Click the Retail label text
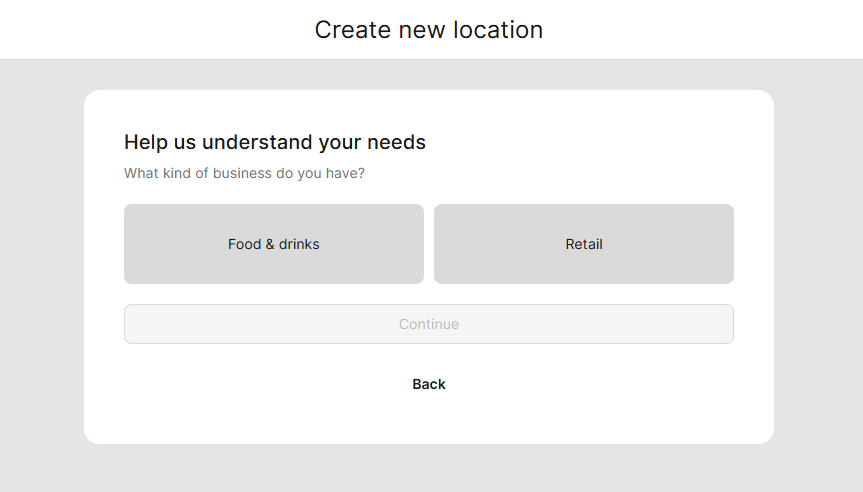This screenshot has width=863, height=492. click(584, 244)
